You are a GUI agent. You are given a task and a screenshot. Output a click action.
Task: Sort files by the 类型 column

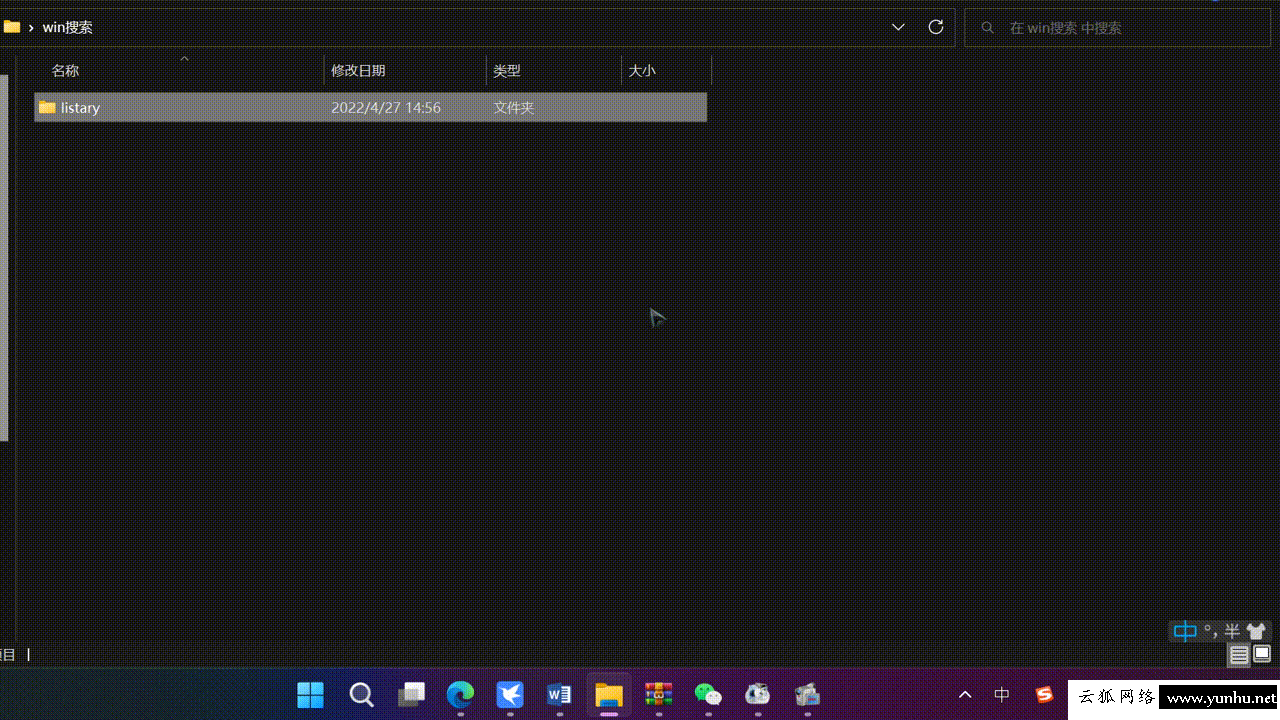pyautogui.click(x=507, y=70)
